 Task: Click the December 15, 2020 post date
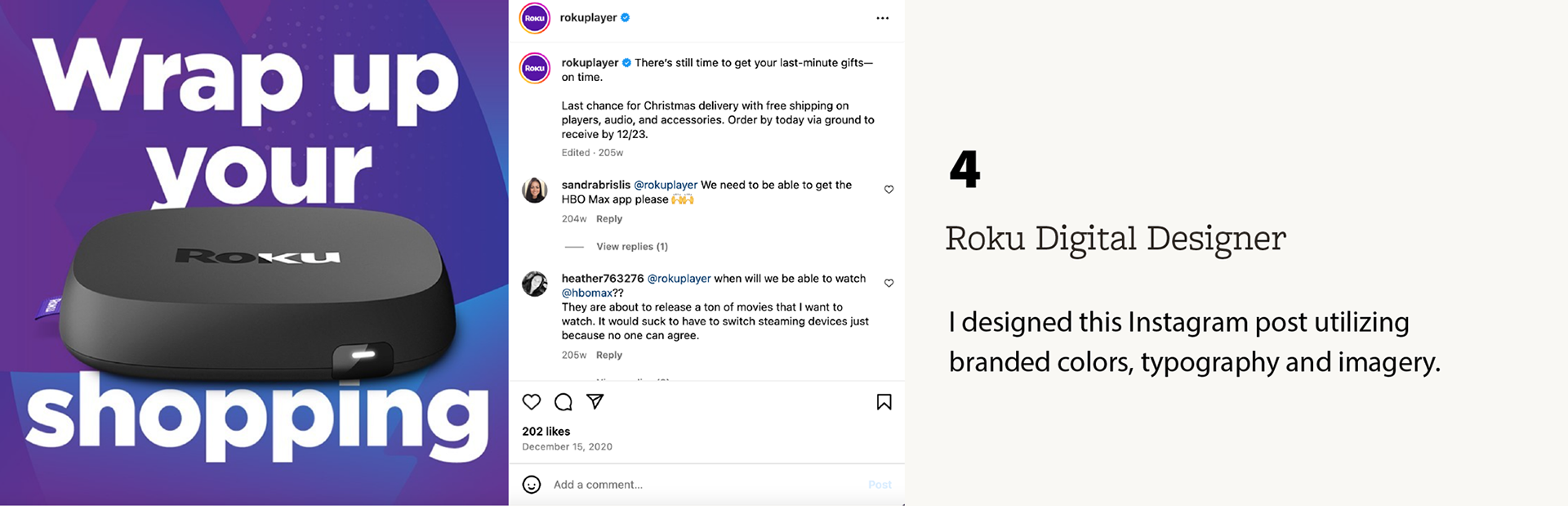tap(567, 447)
